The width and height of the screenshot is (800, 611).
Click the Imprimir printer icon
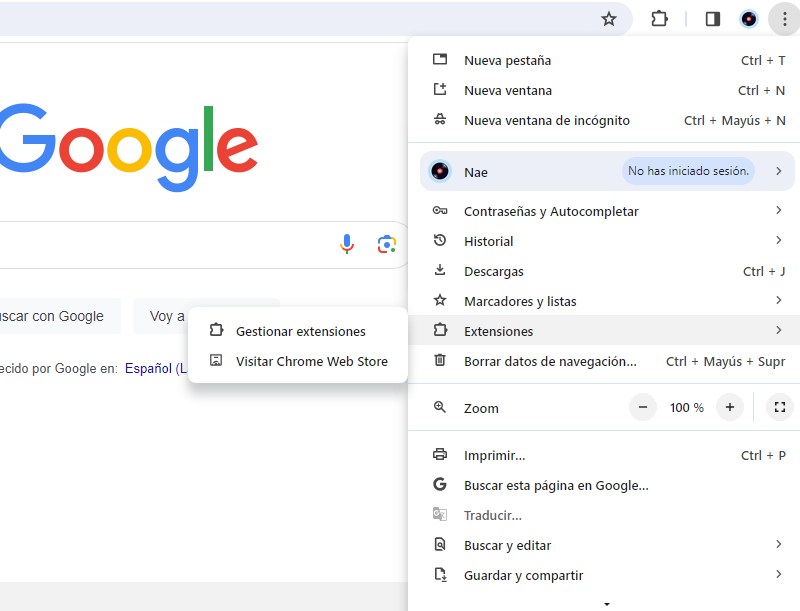click(440, 455)
